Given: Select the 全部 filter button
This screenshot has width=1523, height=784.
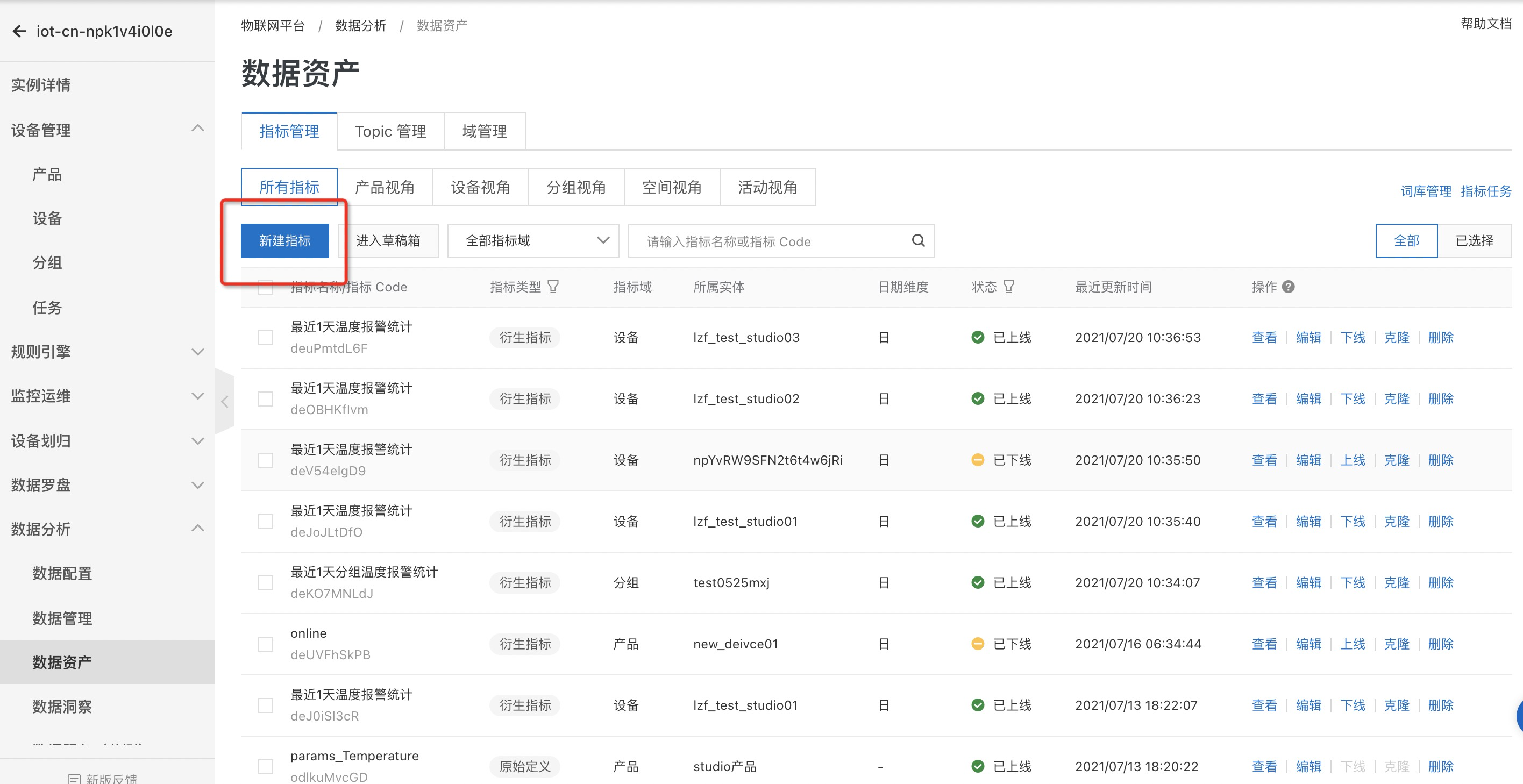Looking at the screenshot, I should 1406,241.
